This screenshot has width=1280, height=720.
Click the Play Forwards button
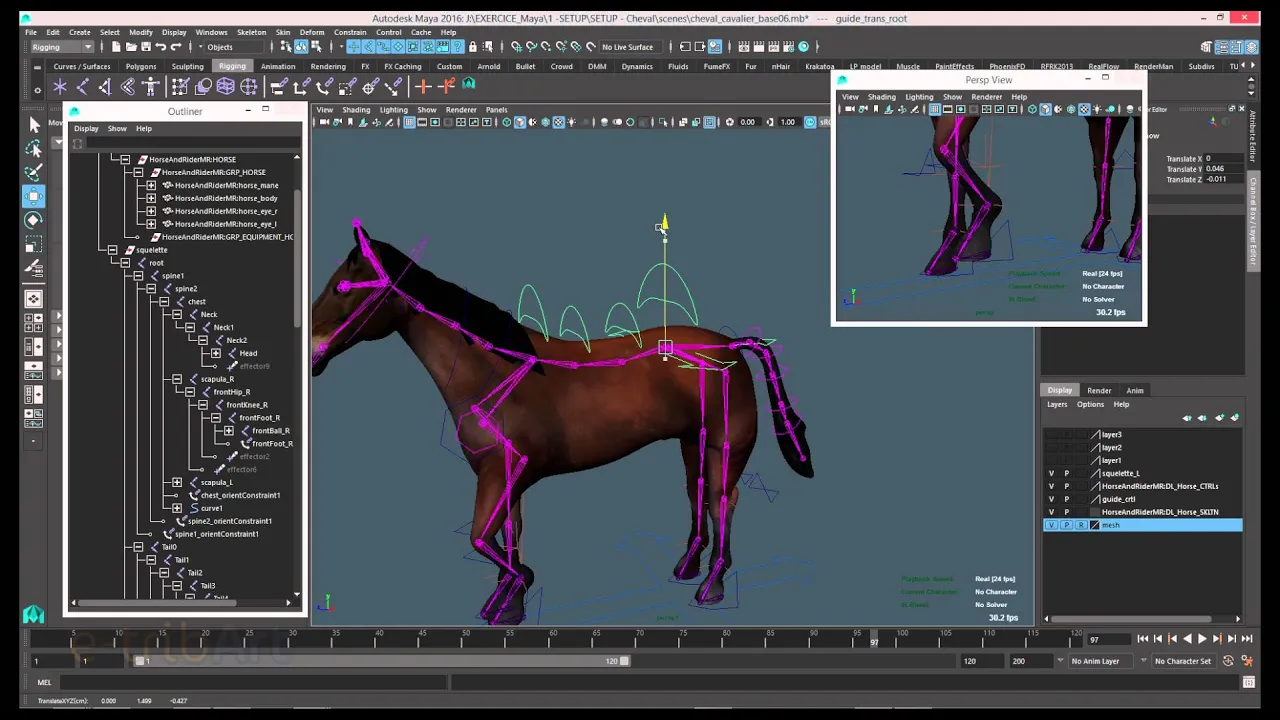click(x=1201, y=639)
